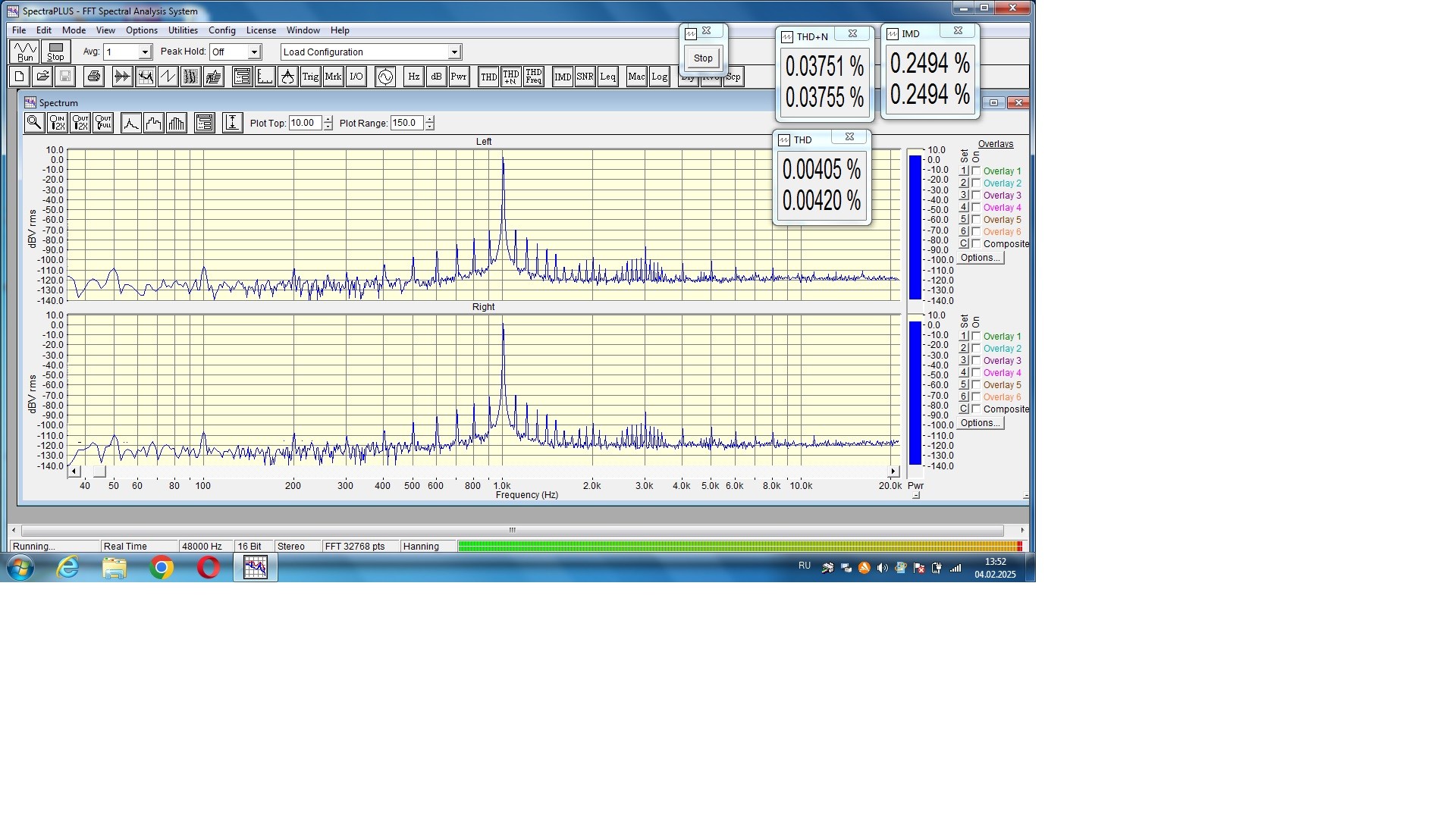Click the THD+N toolbar button
The width and height of the screenshot is (1456, 818).
pyautogui.click(x=511, y=77)
